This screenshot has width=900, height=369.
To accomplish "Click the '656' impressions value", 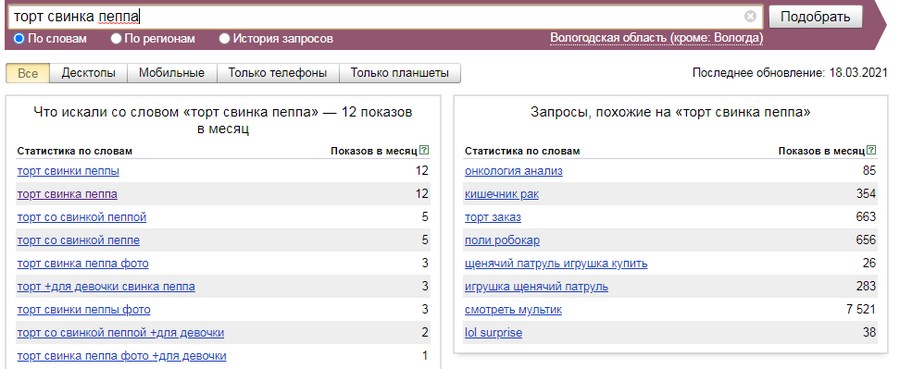I will [x=866, y=240].
